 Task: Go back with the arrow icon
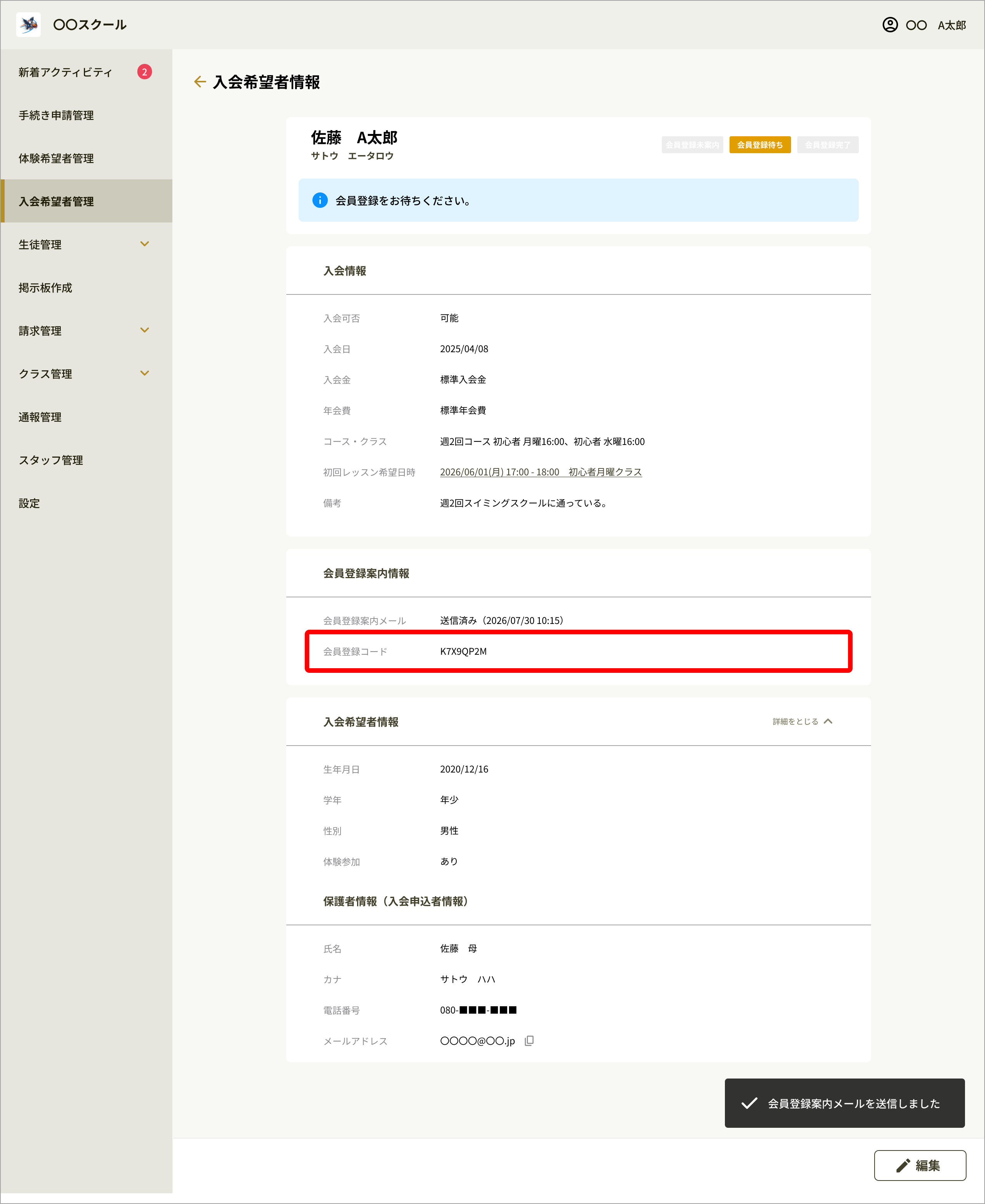tap(200, 82)
